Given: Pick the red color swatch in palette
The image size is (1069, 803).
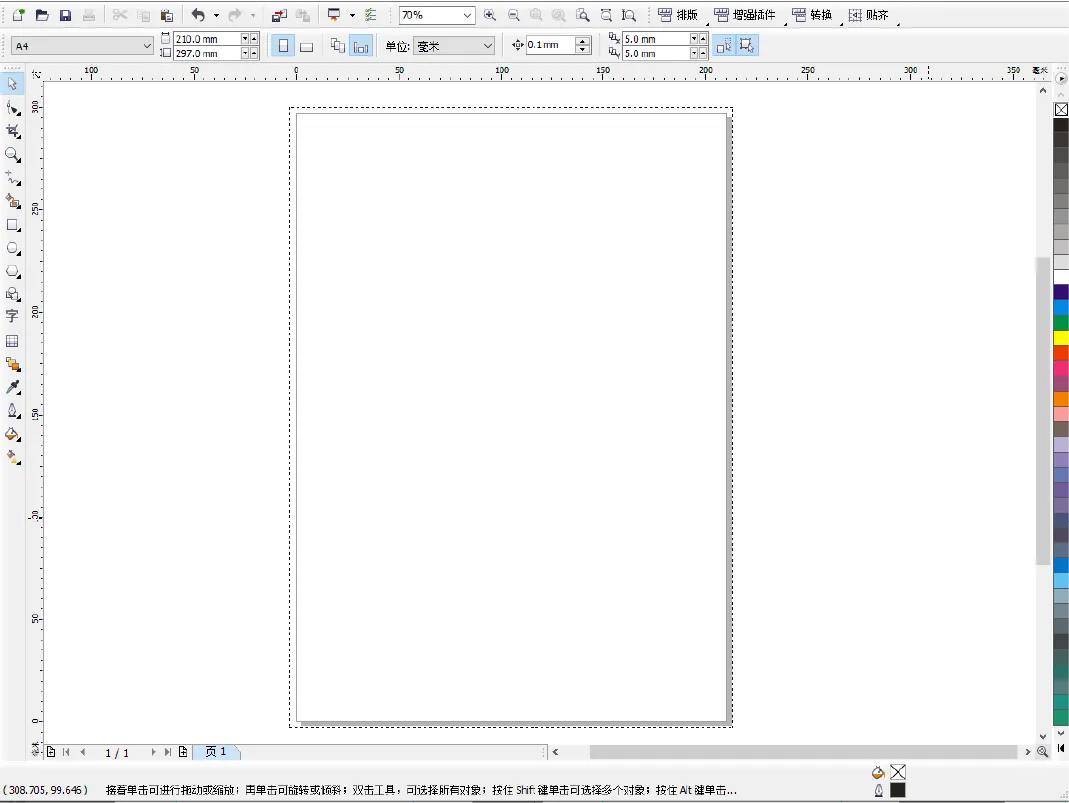Looking at the screenshot, I should [x=1061, y=352].
